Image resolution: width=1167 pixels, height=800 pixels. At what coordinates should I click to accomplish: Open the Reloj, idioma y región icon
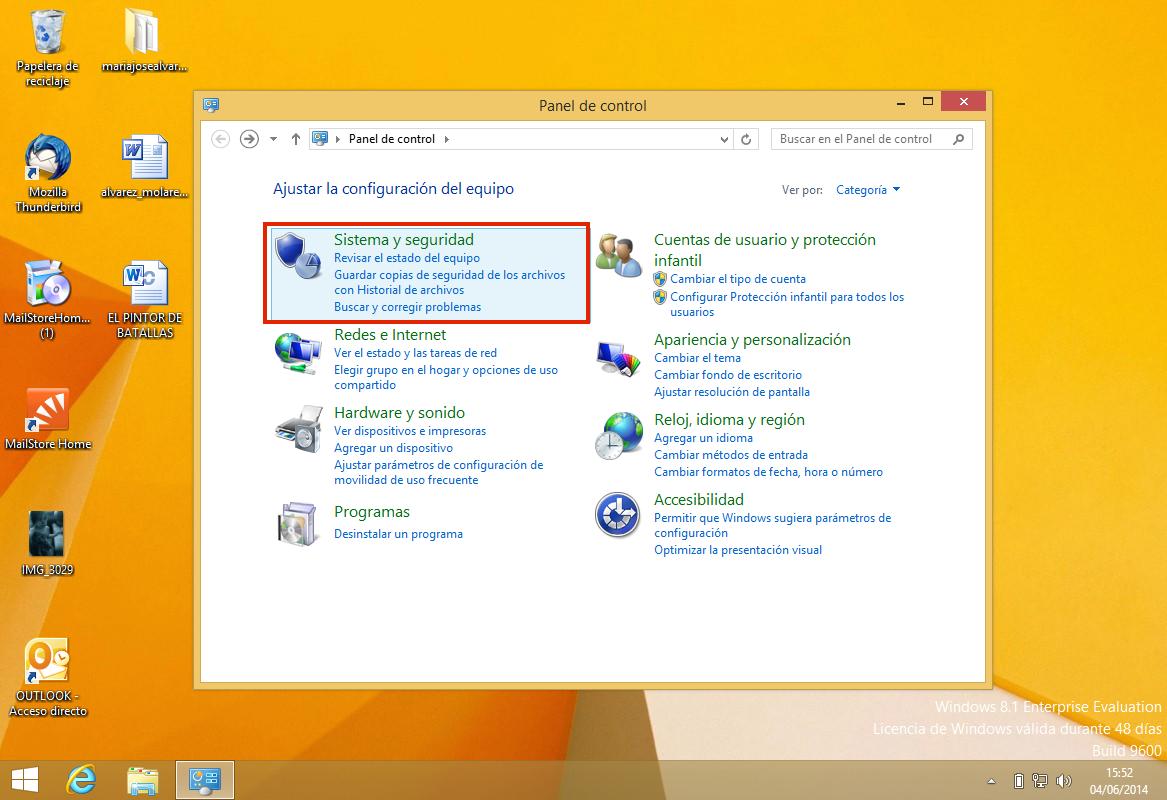tap(618, 435)
